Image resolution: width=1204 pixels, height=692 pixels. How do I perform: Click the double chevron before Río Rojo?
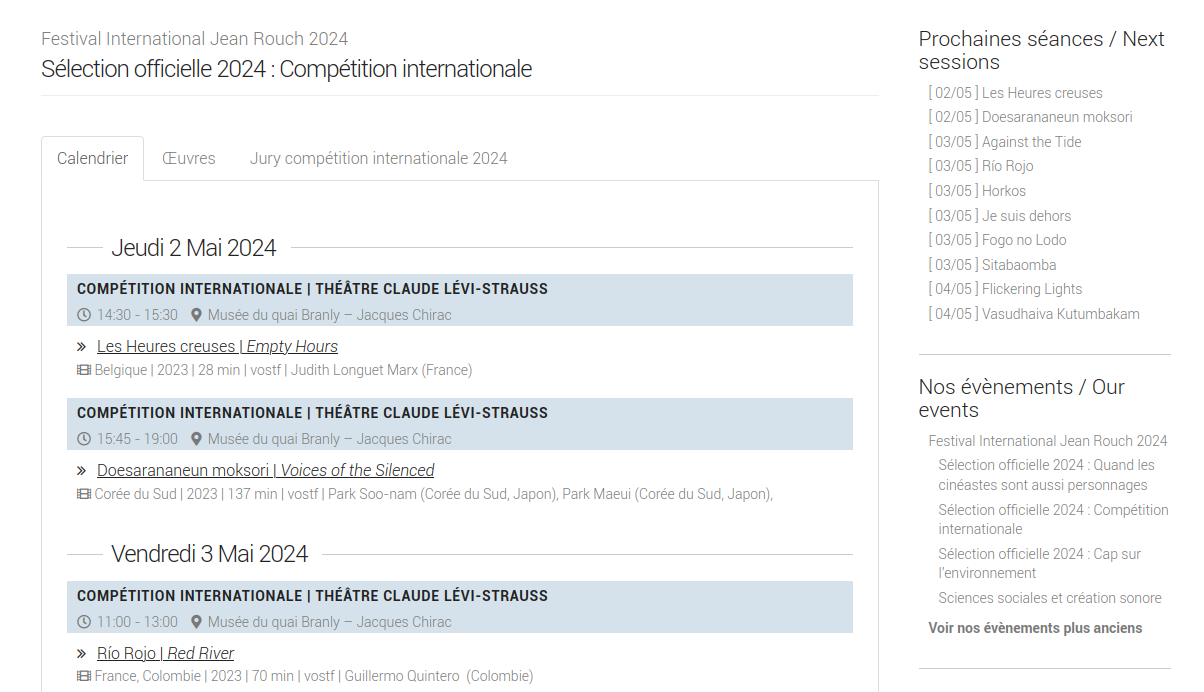coord(82,654)
